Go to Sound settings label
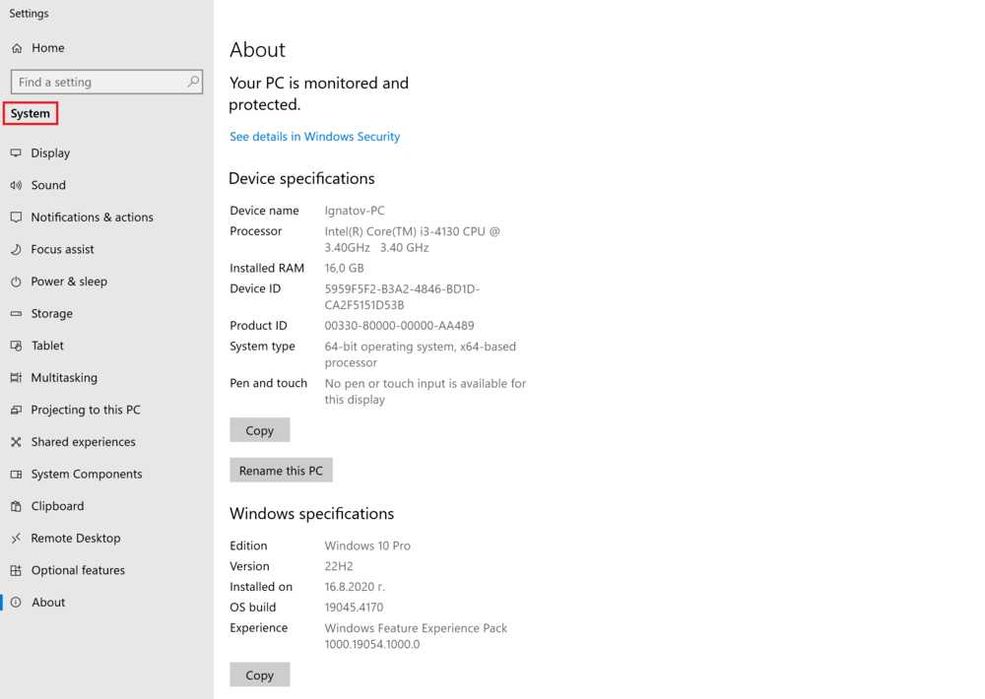Image resolution: width=985 pixels, height=699 pixels. [48, 185]
